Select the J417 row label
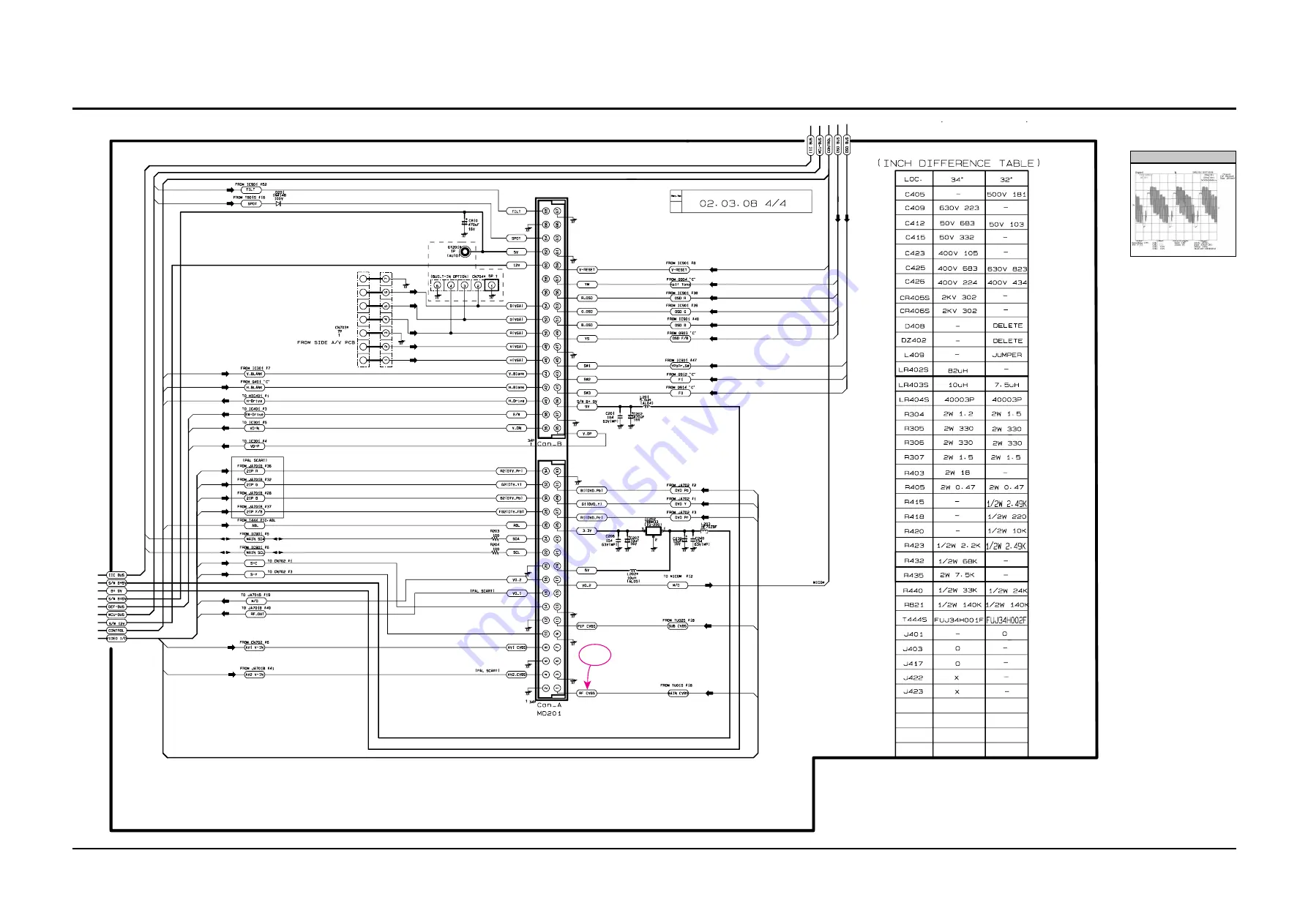The width and height of the screenshot is (1308, 924). point(913,664)
